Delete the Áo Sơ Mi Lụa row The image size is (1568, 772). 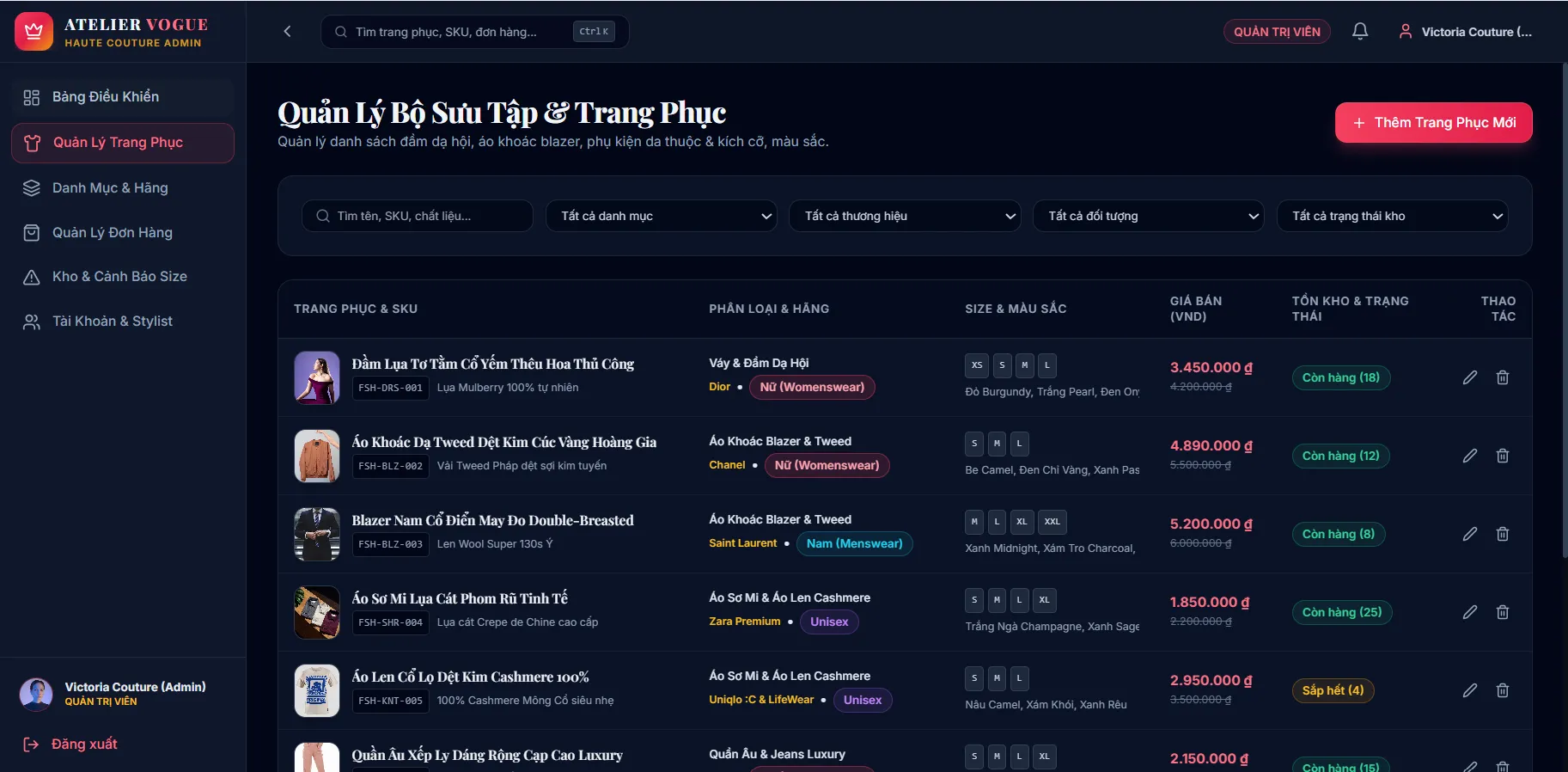1503,612
